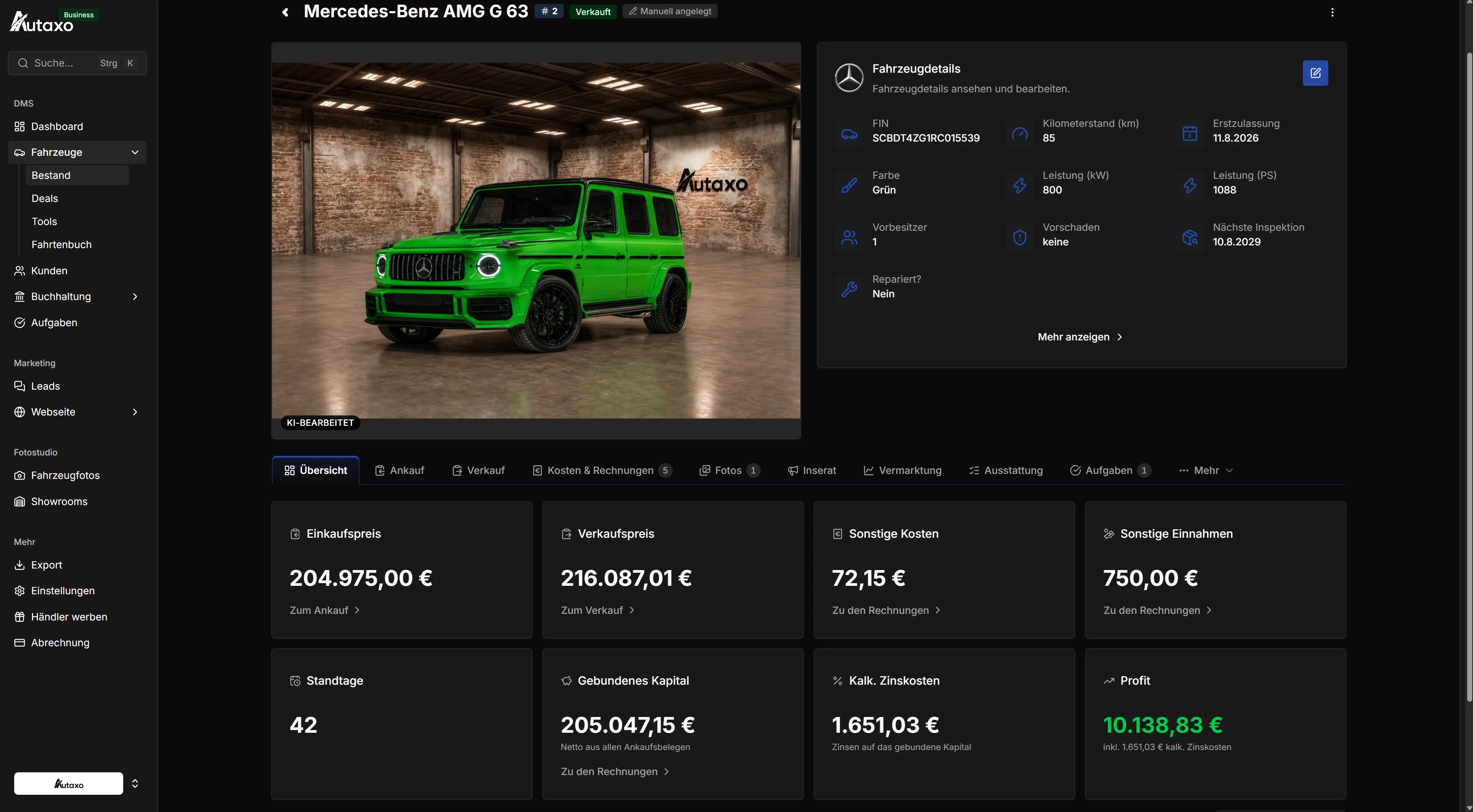Open the Ausstattung tab

1005,470
